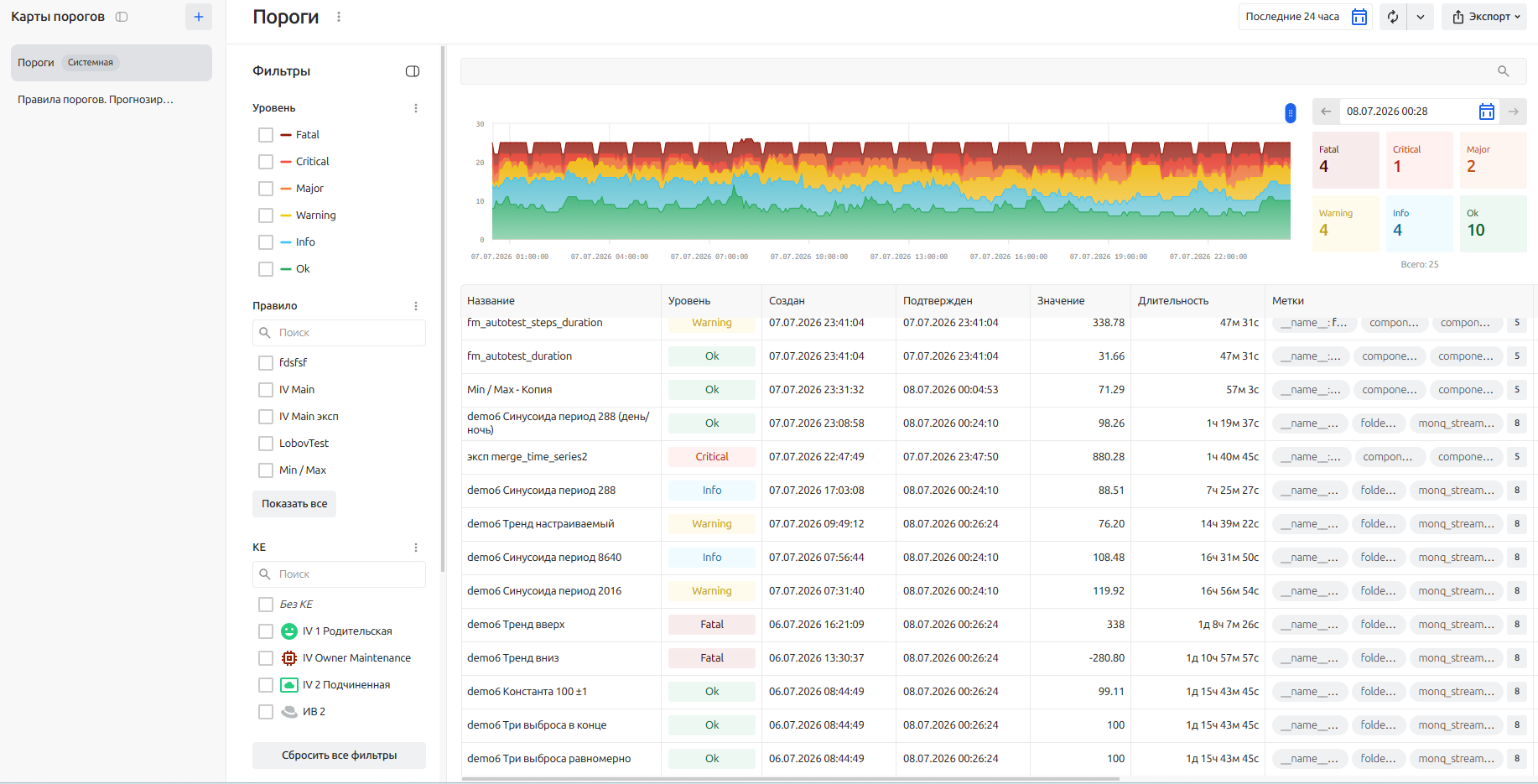Open the kebab menu next to Пороги title
The height and width of the screenshot is (784, 1538).
[x=339, y=17]
